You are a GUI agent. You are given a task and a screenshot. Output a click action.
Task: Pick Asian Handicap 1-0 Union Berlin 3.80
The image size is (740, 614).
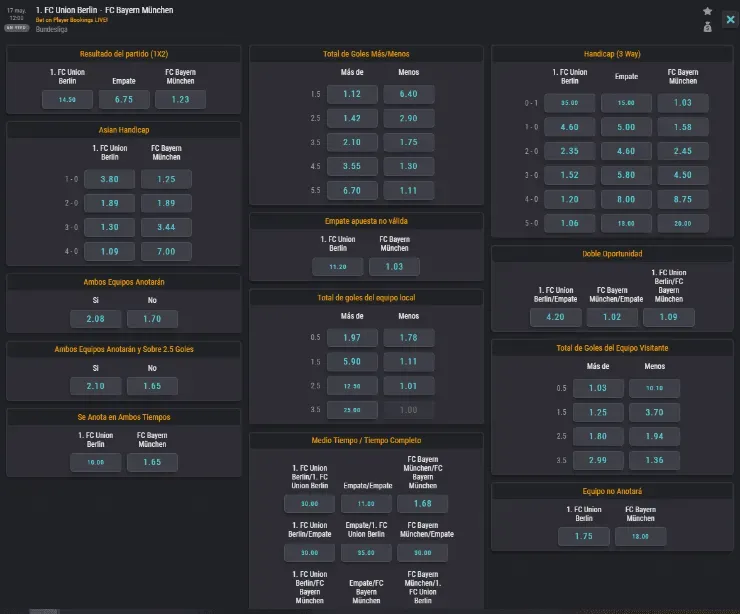coord(110,179)
